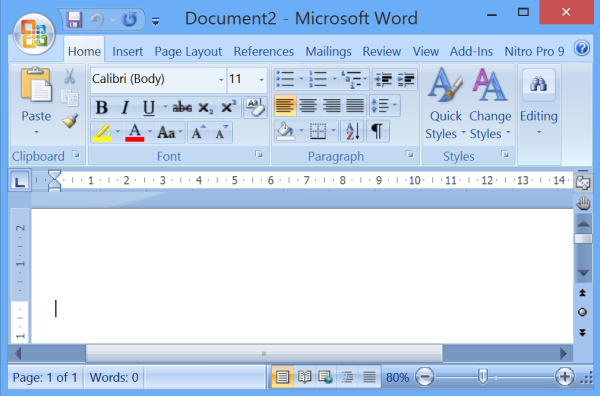Viewport: 600px width, 396px height.
Task: Open the Mailings tab
Action: click(328, 51)
